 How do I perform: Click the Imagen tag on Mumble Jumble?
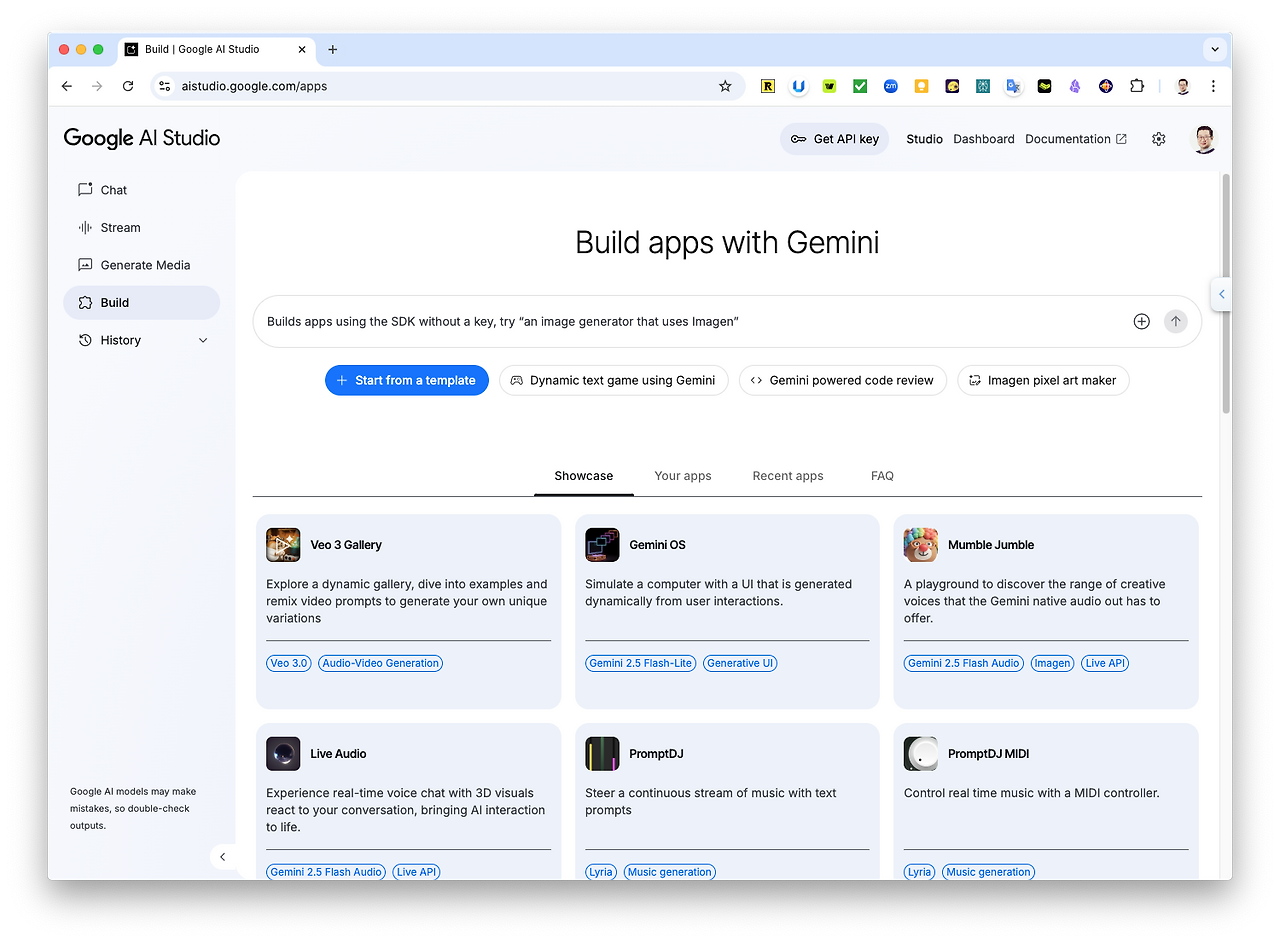point(1052,663)
